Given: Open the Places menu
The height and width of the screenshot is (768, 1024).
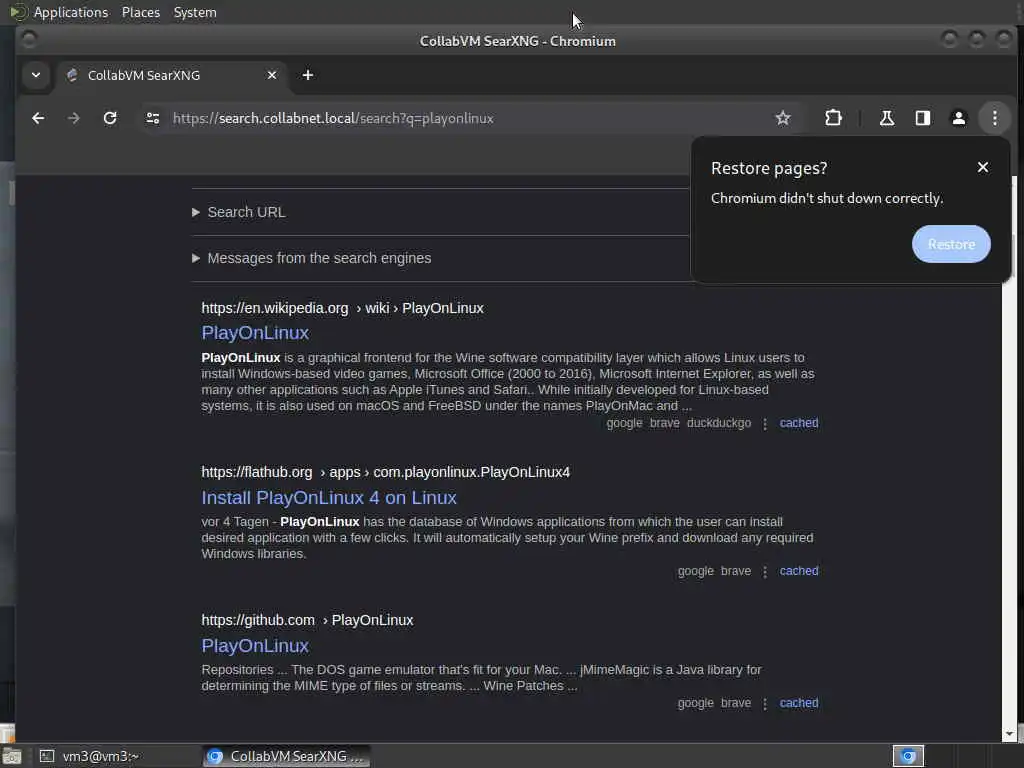Looking at the screenshot, I should click(140, 12).
